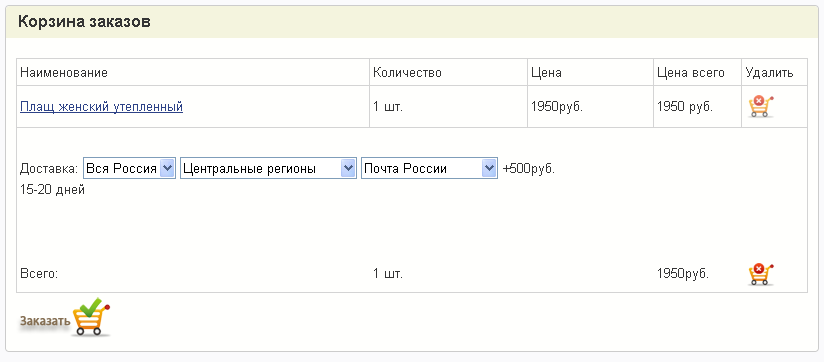Expand the Центральные регионы region dropdown
This screenshot has width=824, height=362.
pyautogui.click(x=269, y=169)
